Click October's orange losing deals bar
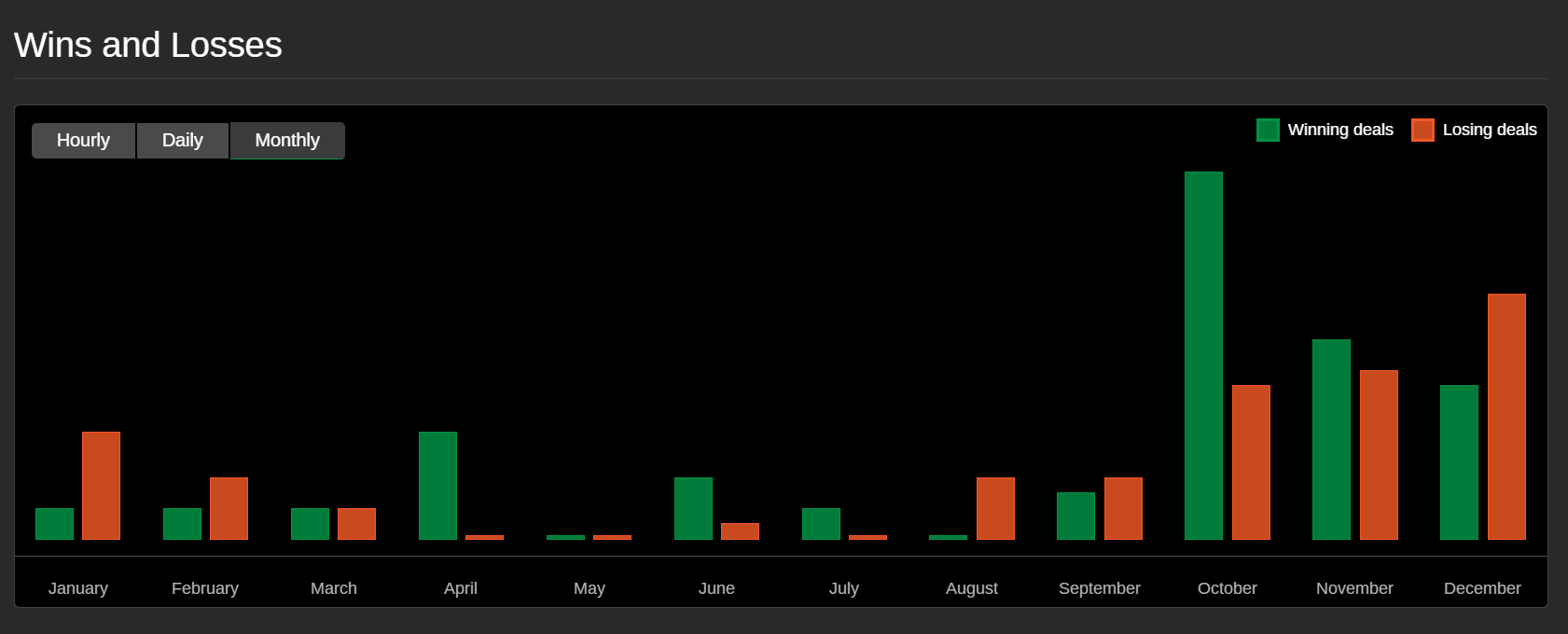Viewport: 1568px width, 634px height. (x=1251, y=462)
